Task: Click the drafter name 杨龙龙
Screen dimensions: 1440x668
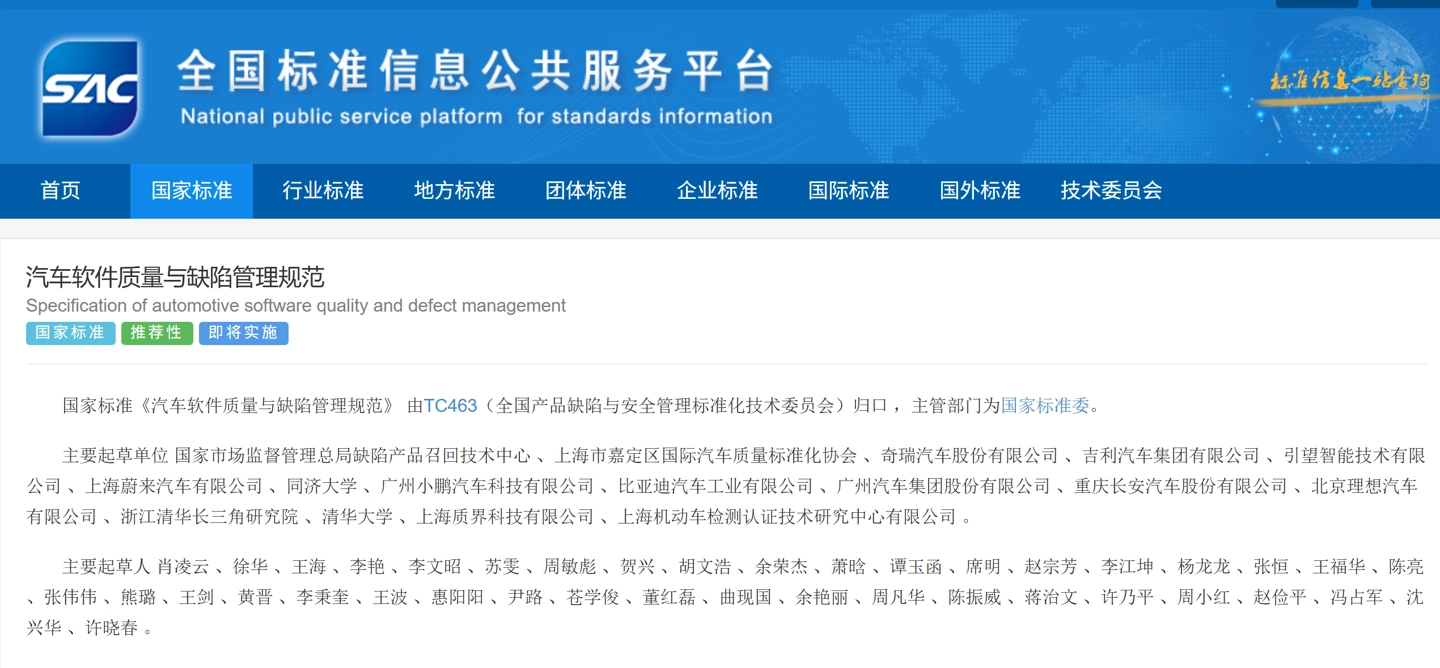Action: (1204, 567)
